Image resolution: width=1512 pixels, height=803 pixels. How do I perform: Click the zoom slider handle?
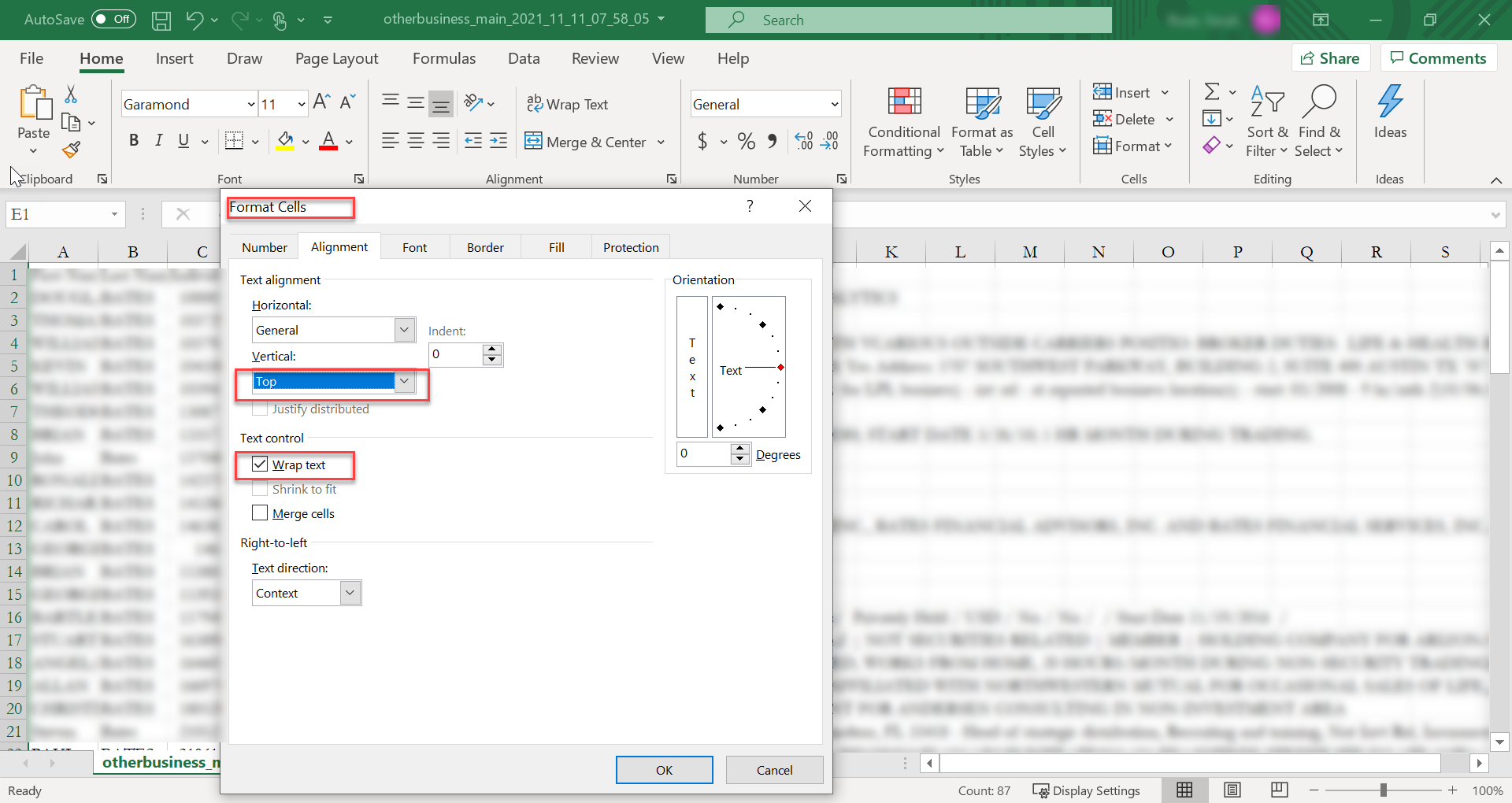coord(1384,790)
